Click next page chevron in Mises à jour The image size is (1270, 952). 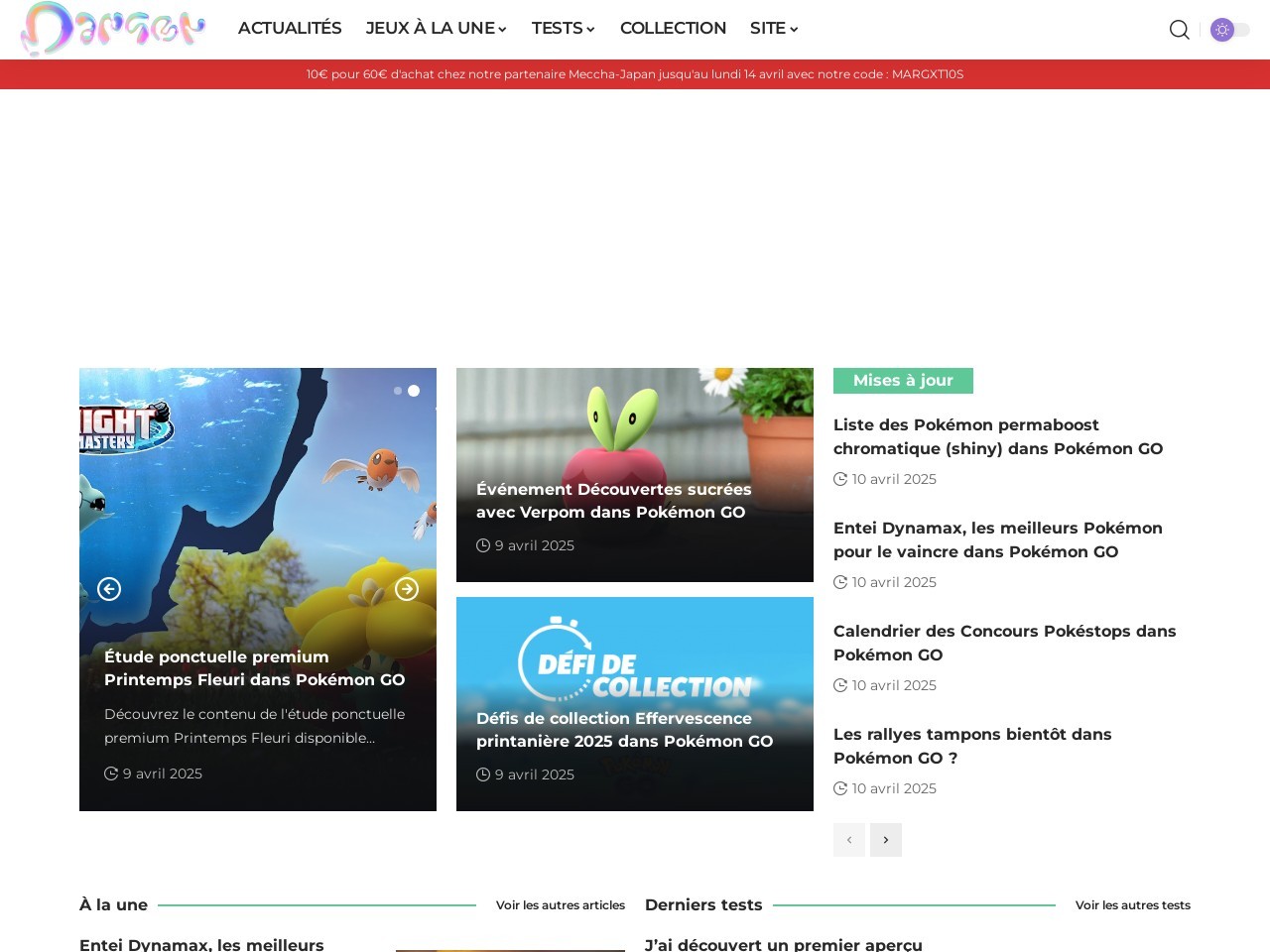(886, 840)
